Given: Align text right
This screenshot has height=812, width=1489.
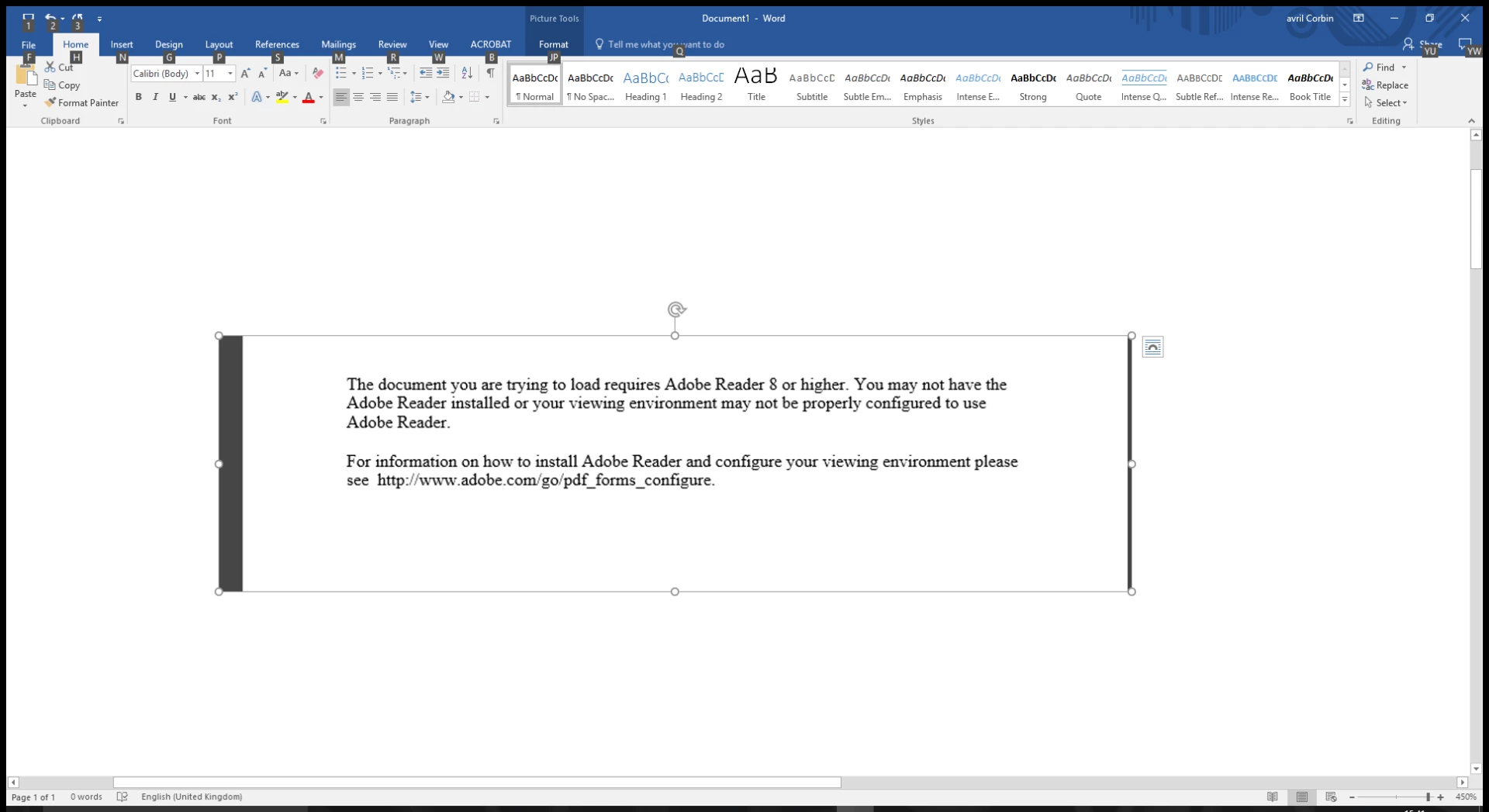Looking at the screenshot, I should coord(375,97).
